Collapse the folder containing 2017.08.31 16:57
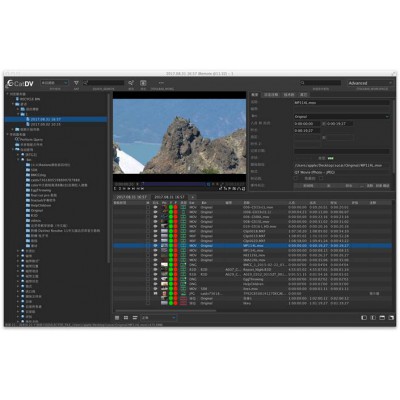 click(18, 114)
